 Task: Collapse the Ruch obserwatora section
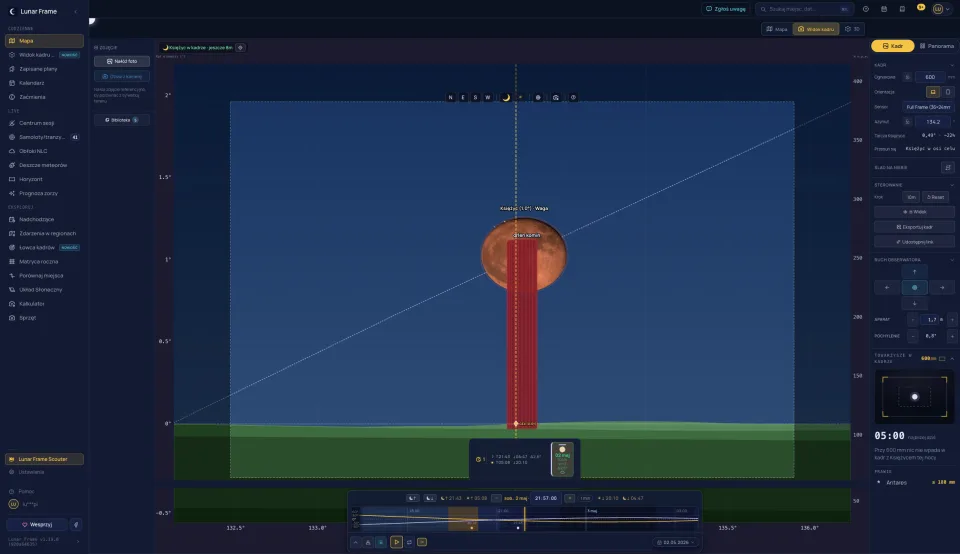951,260
